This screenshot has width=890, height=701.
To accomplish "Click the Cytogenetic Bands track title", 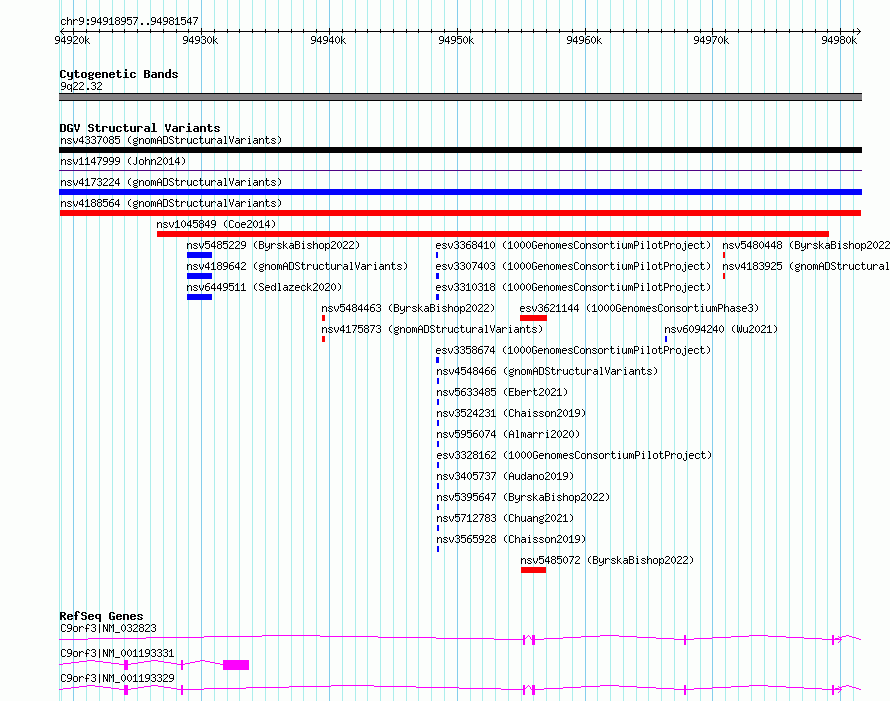I will coord(119,74).
